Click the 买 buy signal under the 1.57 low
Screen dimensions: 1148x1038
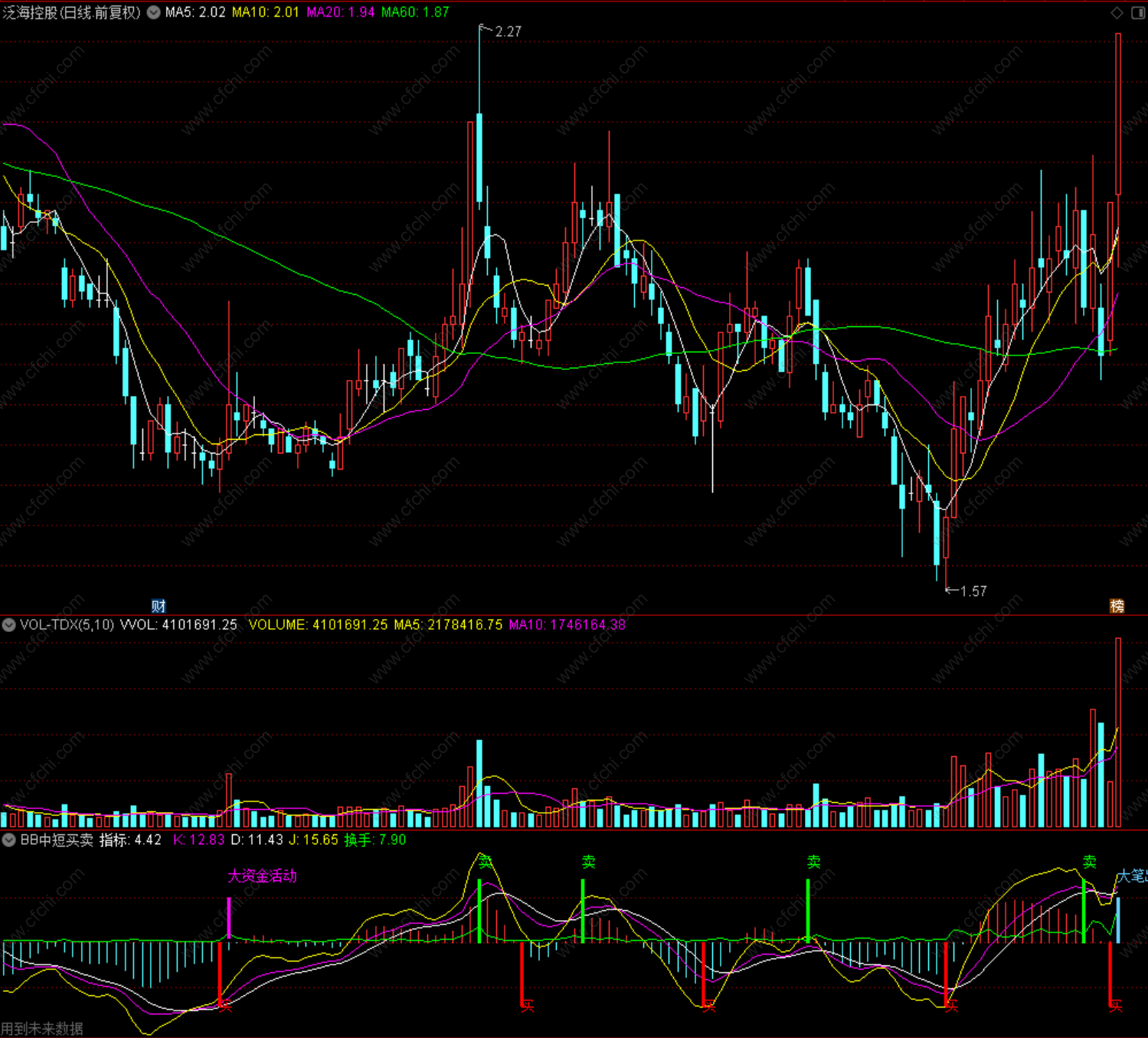coord(951,1005)
